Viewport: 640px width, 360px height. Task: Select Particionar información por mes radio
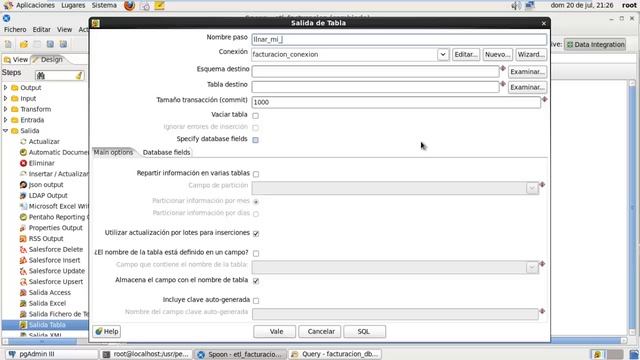(256, 202)
